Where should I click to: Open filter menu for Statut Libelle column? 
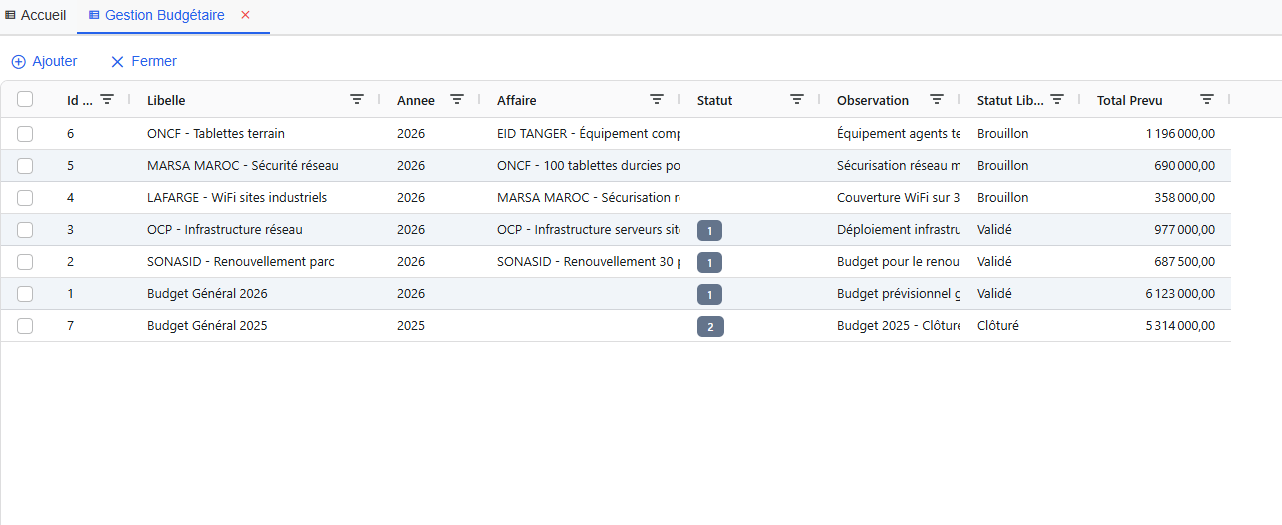1057,99
